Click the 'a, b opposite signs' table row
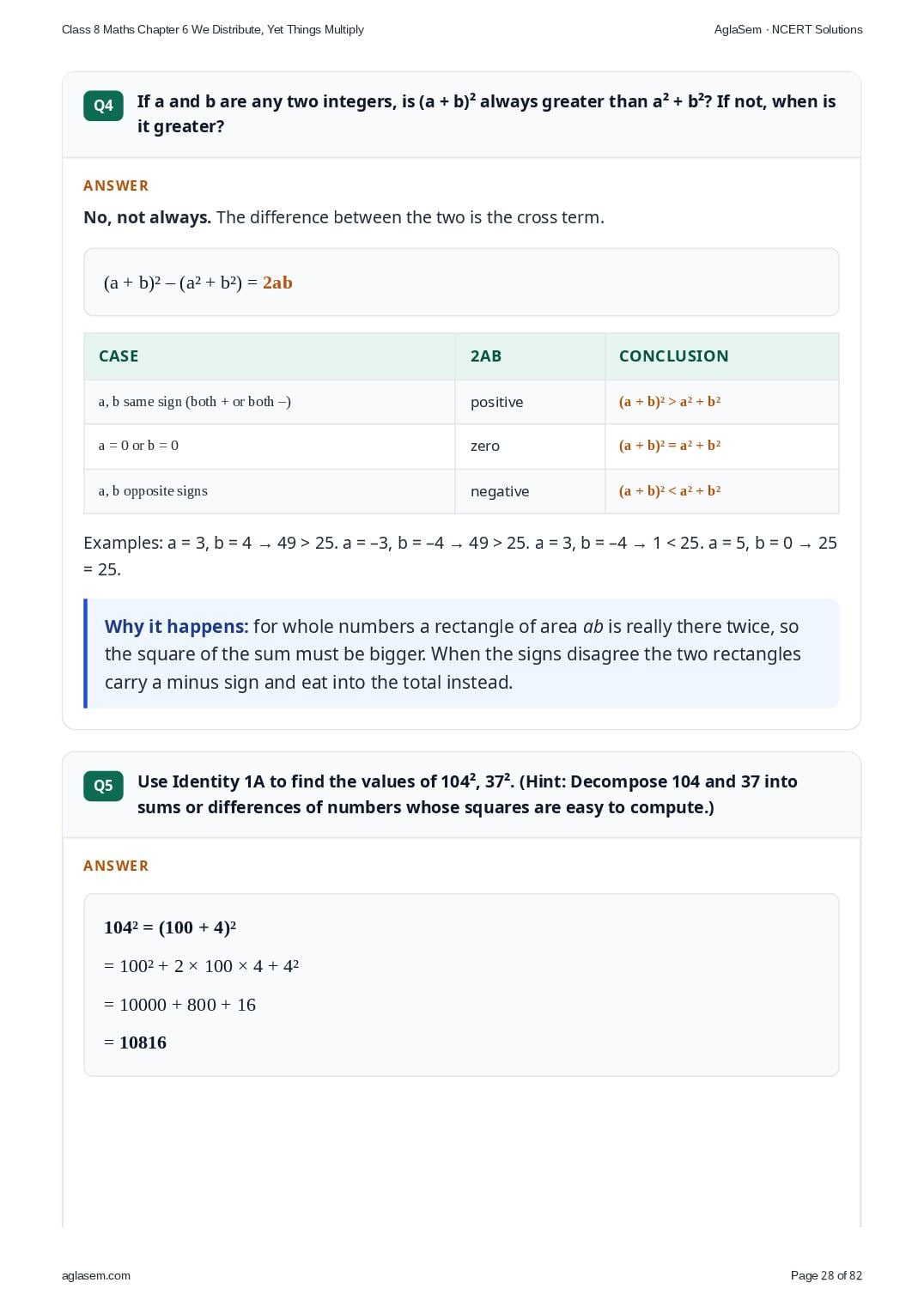The height and width of the screenshot is (1307, 924). coord(461,491)
